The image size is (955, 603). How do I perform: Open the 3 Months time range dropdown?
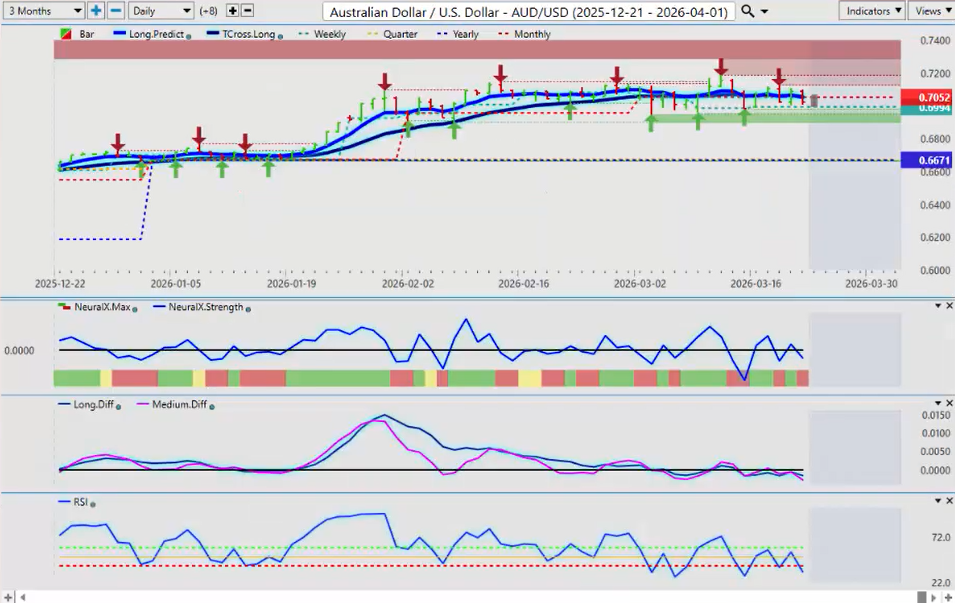point(44,10)
